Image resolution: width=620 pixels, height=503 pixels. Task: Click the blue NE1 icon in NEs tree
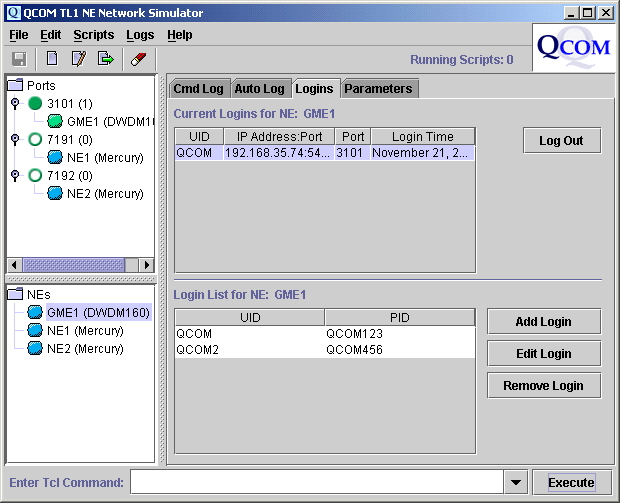click(35, 330)
